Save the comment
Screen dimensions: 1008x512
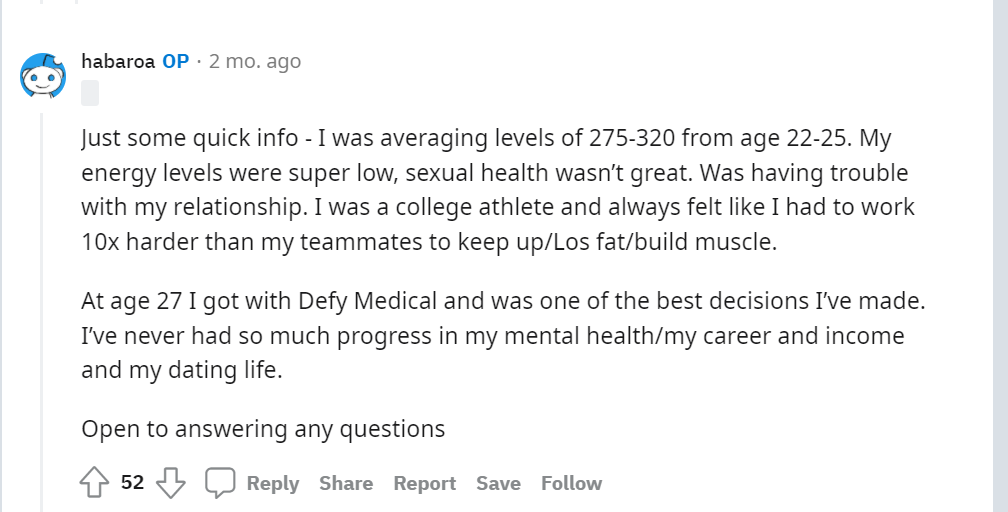(x=498, y=483)
